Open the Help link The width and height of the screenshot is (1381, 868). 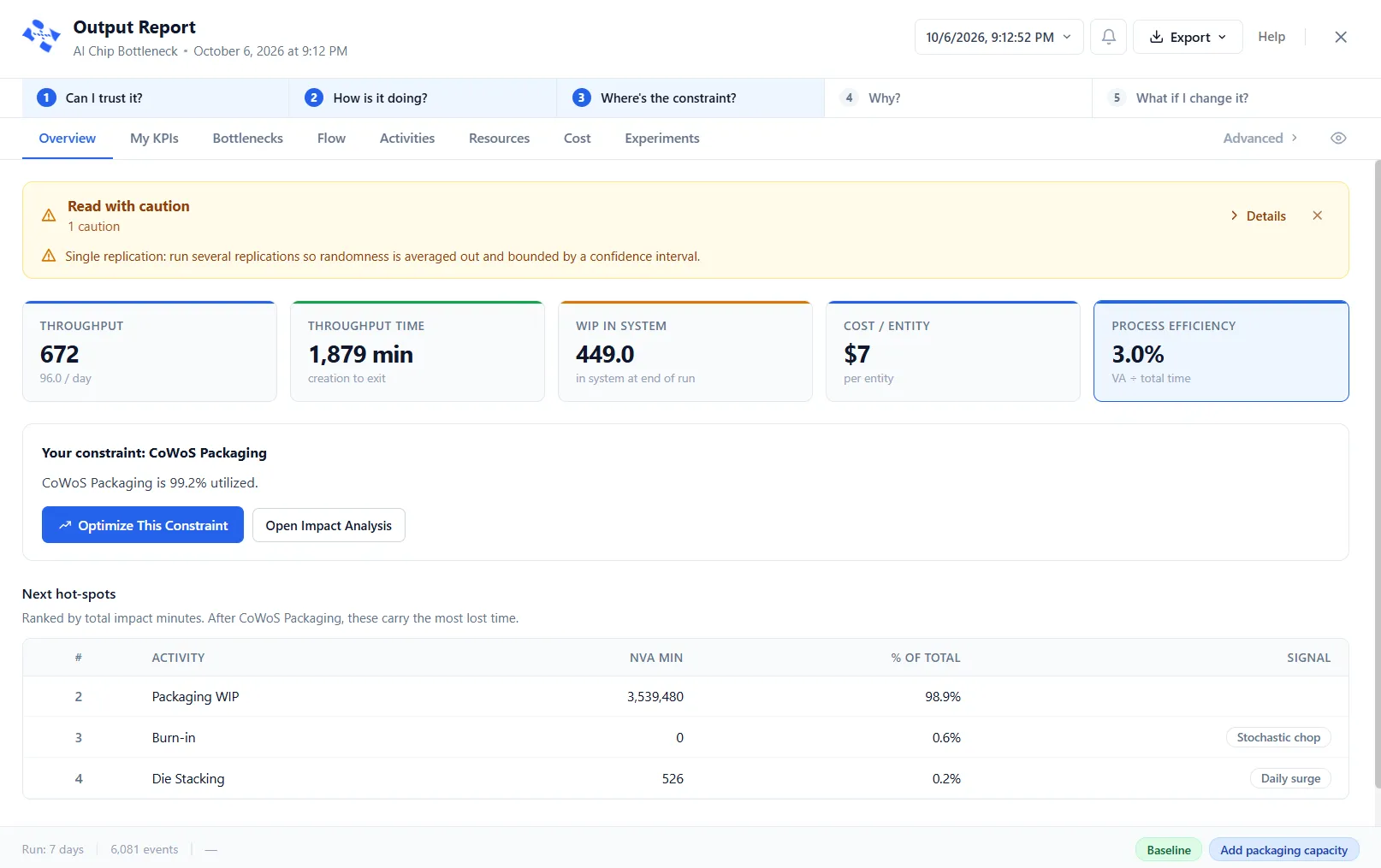coord(1271,37)
